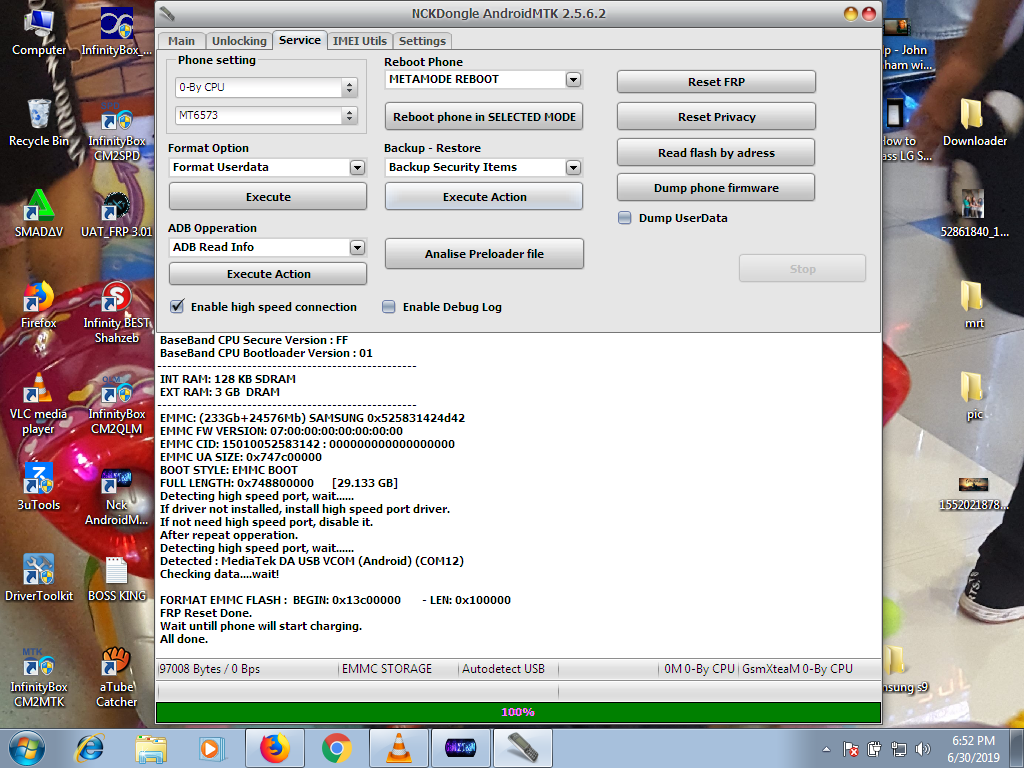
Task: Launch 3uTools desktop shortcut
Action: pyautogui.click(x=39, y=487)
